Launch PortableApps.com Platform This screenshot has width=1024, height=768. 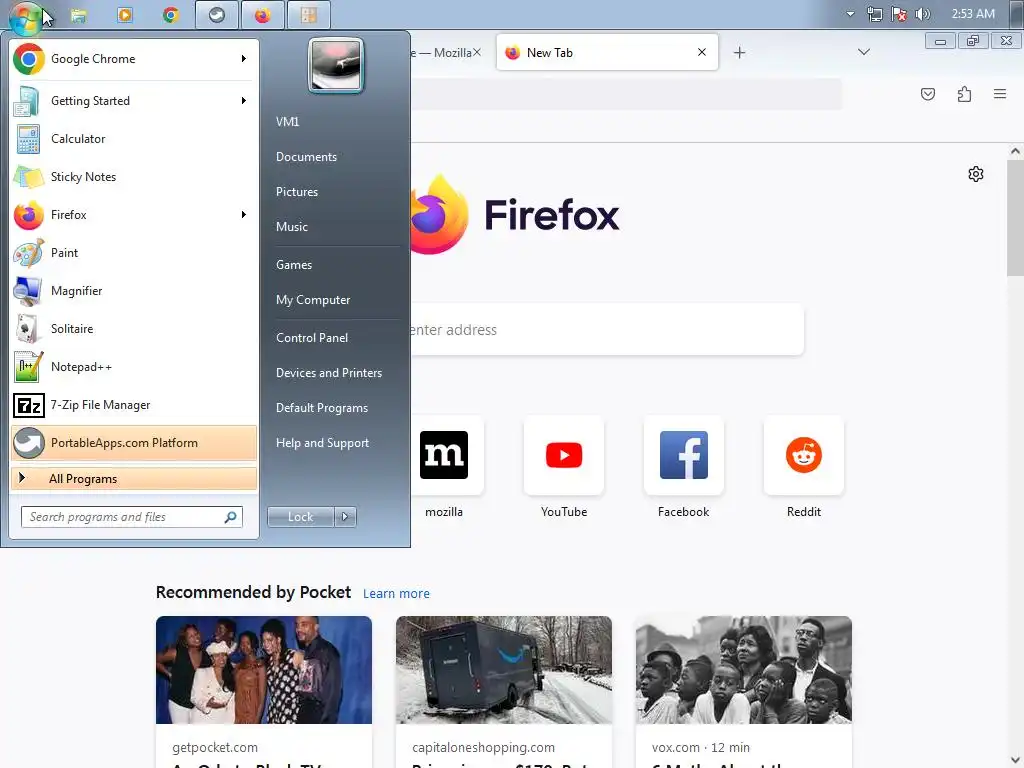(134, 443)
